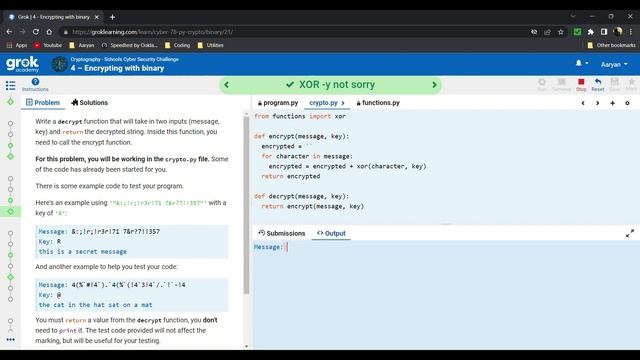Switch to next editor file arrow

598,103
